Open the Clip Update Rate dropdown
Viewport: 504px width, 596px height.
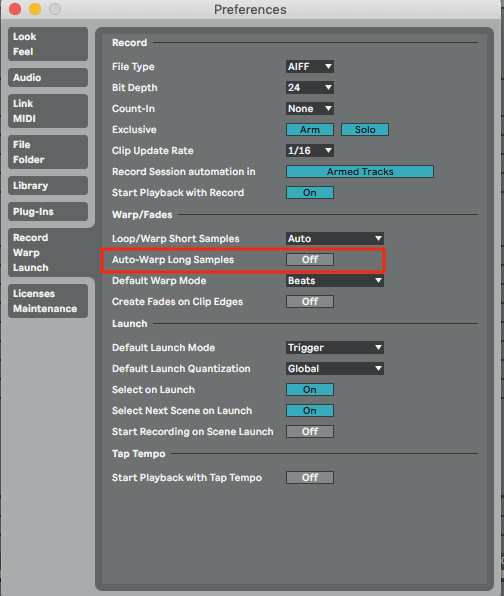pyautogui.click(x=310, y=151)
